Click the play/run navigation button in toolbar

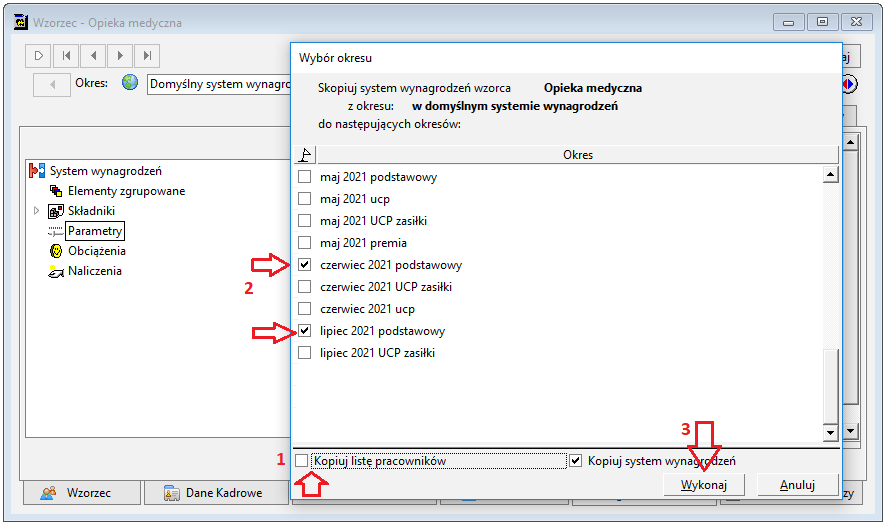point(39,55)
